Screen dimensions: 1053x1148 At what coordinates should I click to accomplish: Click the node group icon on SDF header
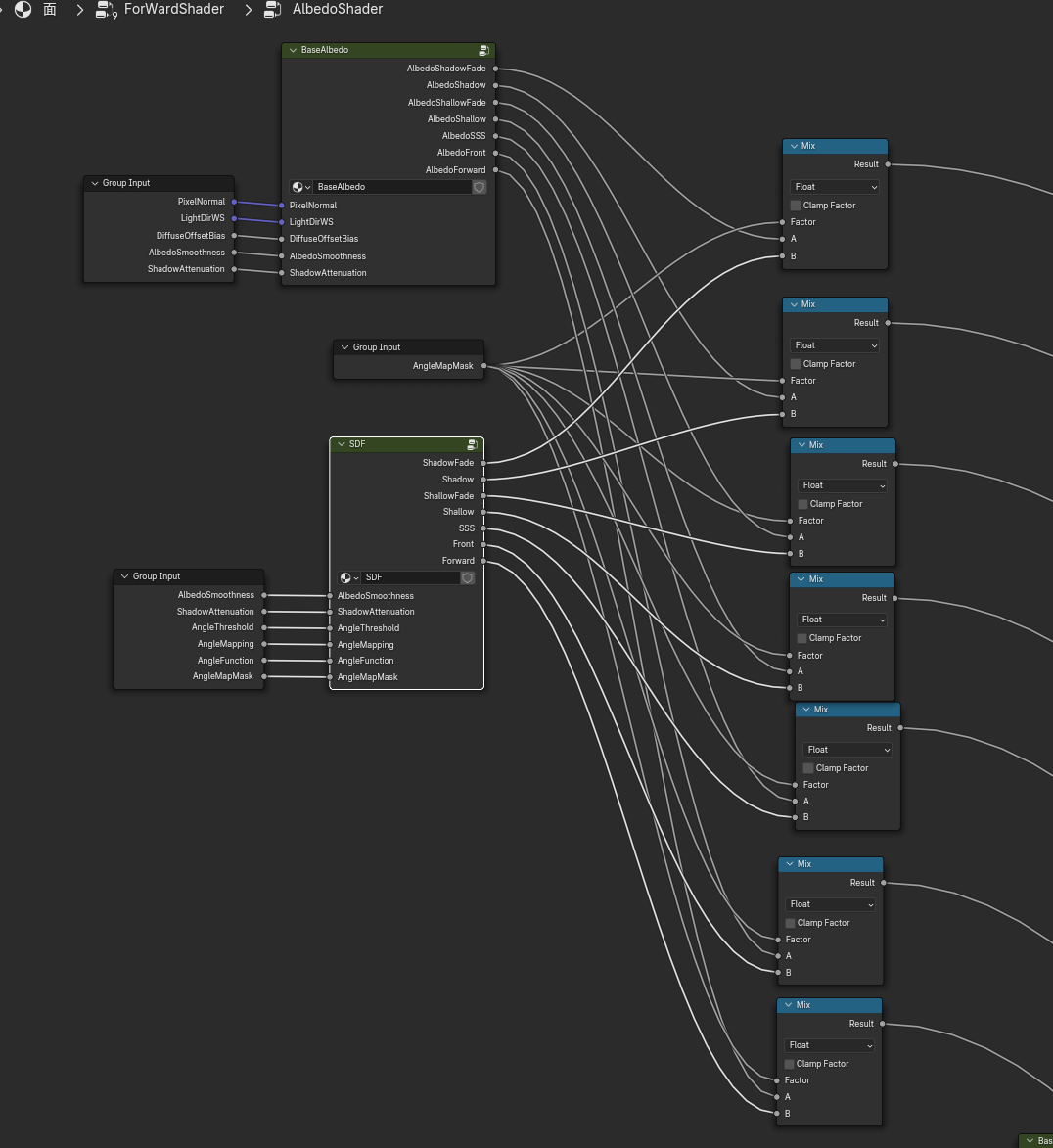click(x=472, y=444)
